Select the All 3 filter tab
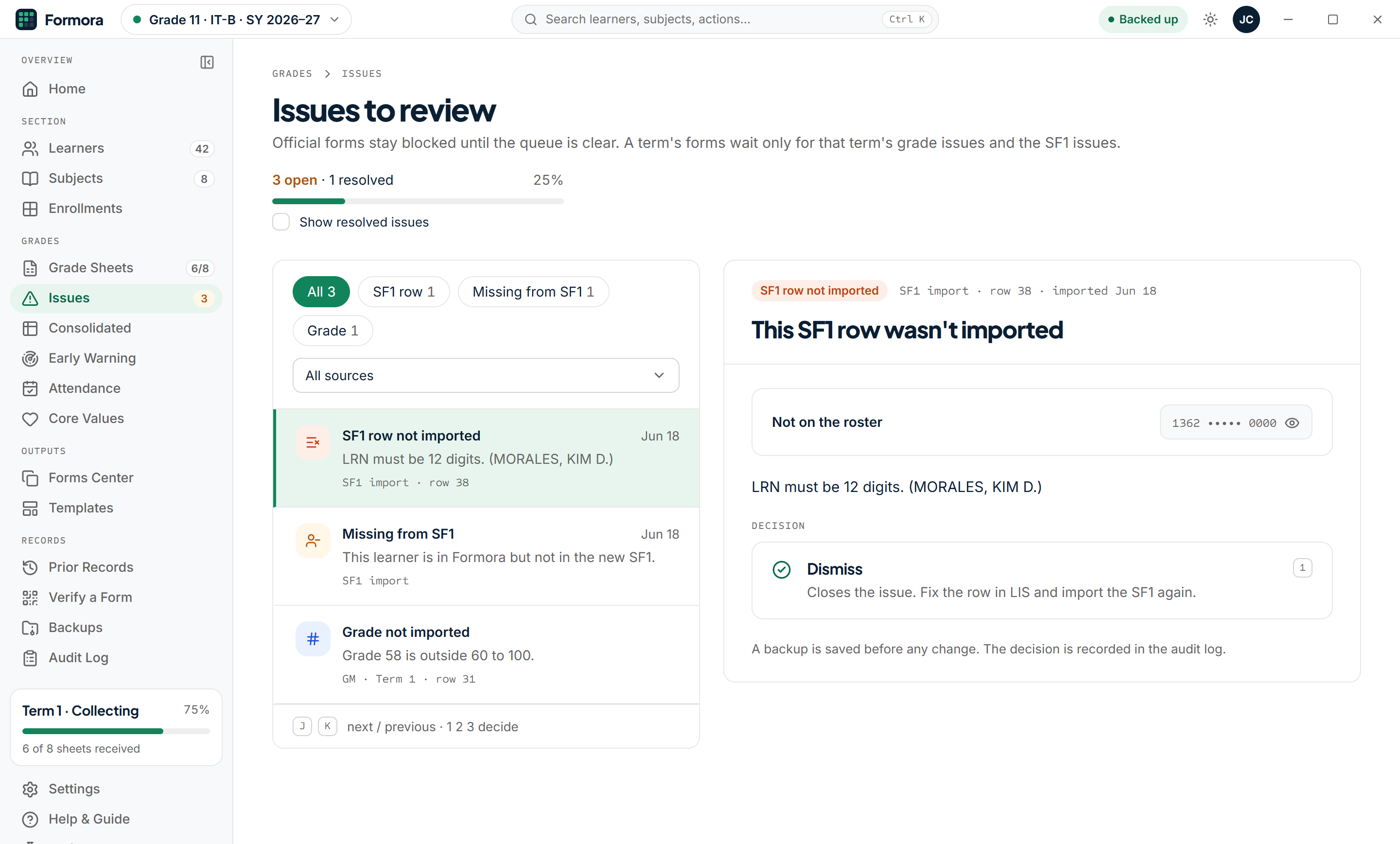The image size is (1400, 844). (321, 292)
